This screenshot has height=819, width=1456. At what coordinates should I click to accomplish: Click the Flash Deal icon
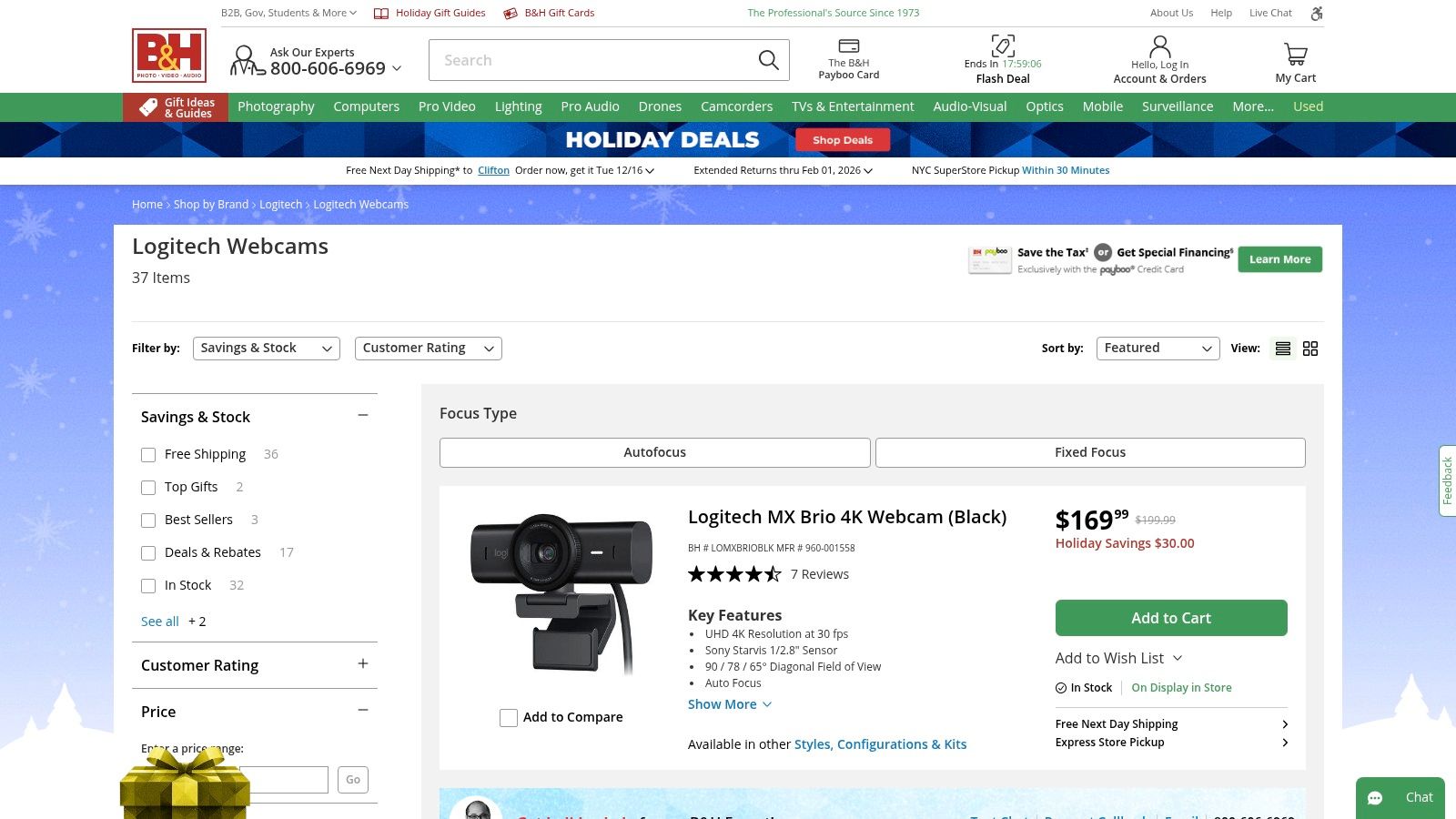click(x=1002, y=45)
